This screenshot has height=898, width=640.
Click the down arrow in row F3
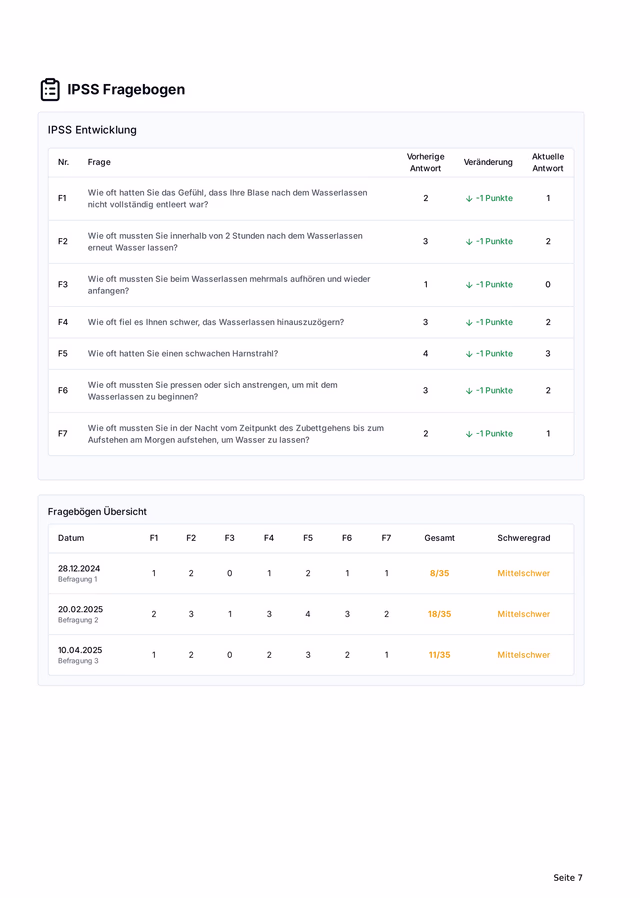pyautogui.click(x=469, y=285)
